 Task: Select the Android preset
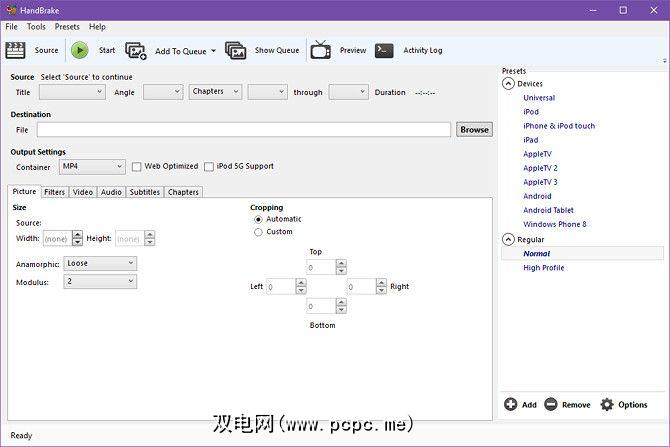[537, 196]
